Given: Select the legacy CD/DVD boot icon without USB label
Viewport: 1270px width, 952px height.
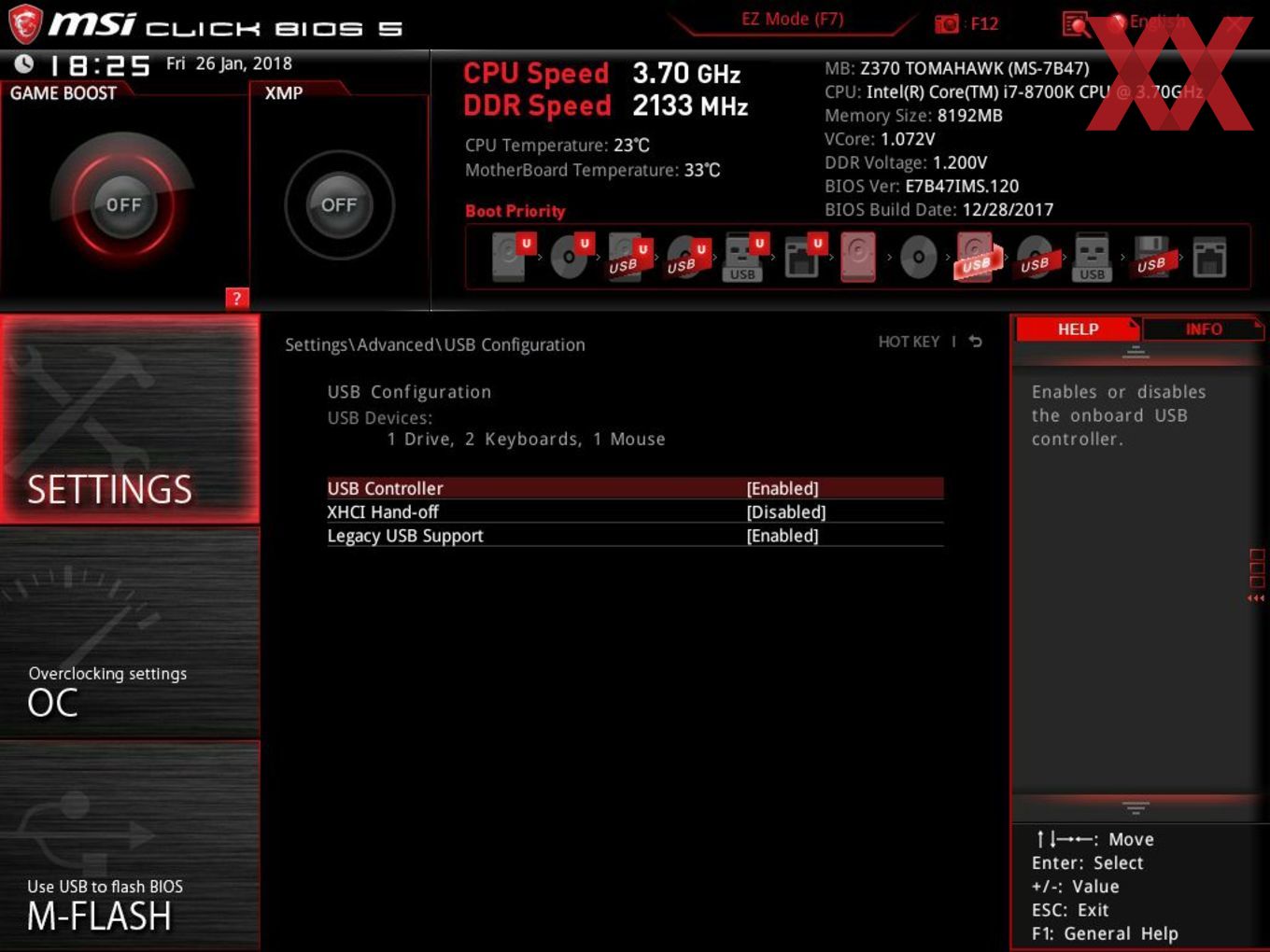Looking at the screenshot, I should point(919,258).
